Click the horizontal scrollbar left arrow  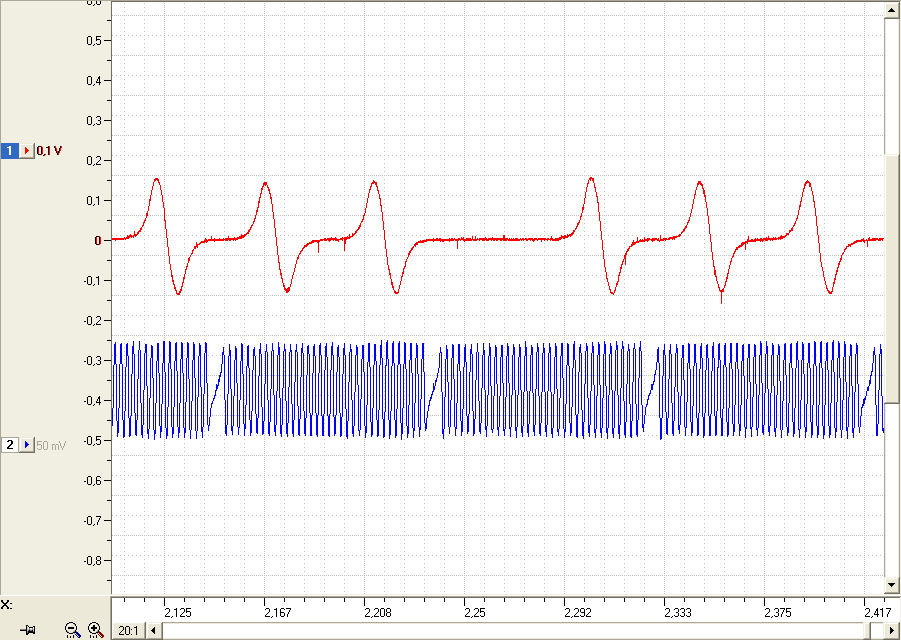coord(153,631)
